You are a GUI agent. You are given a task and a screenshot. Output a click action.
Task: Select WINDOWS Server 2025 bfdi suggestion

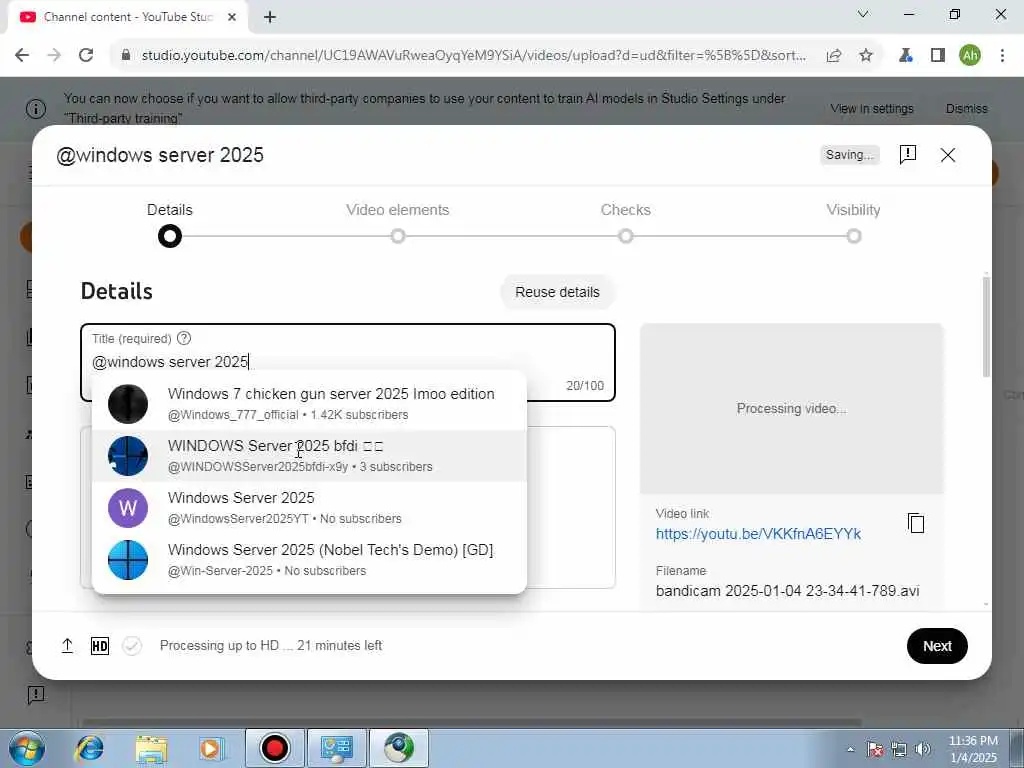(x=309, y=456)
